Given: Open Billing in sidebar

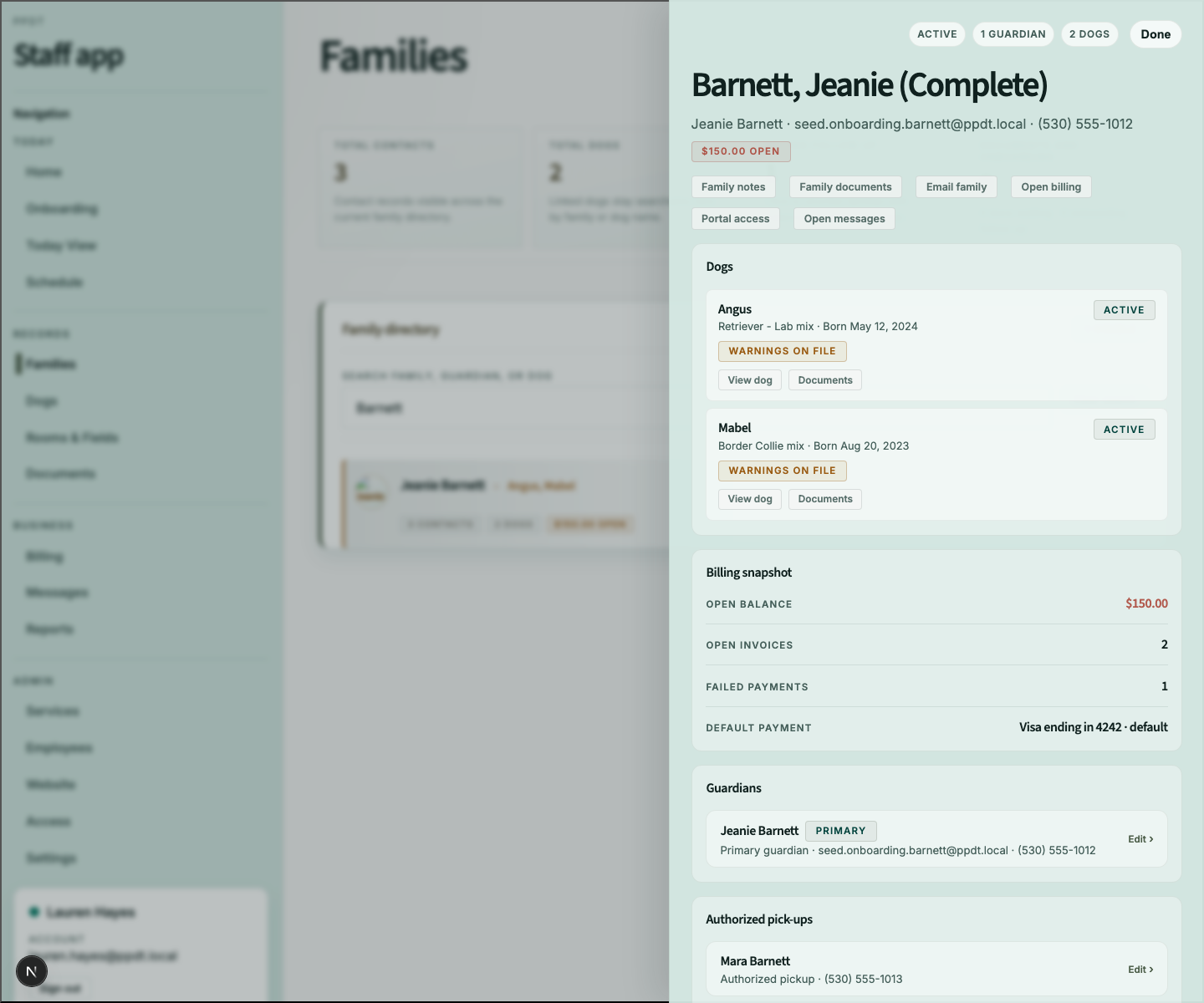Looking at the screenshot, I should tap(44, 557).
